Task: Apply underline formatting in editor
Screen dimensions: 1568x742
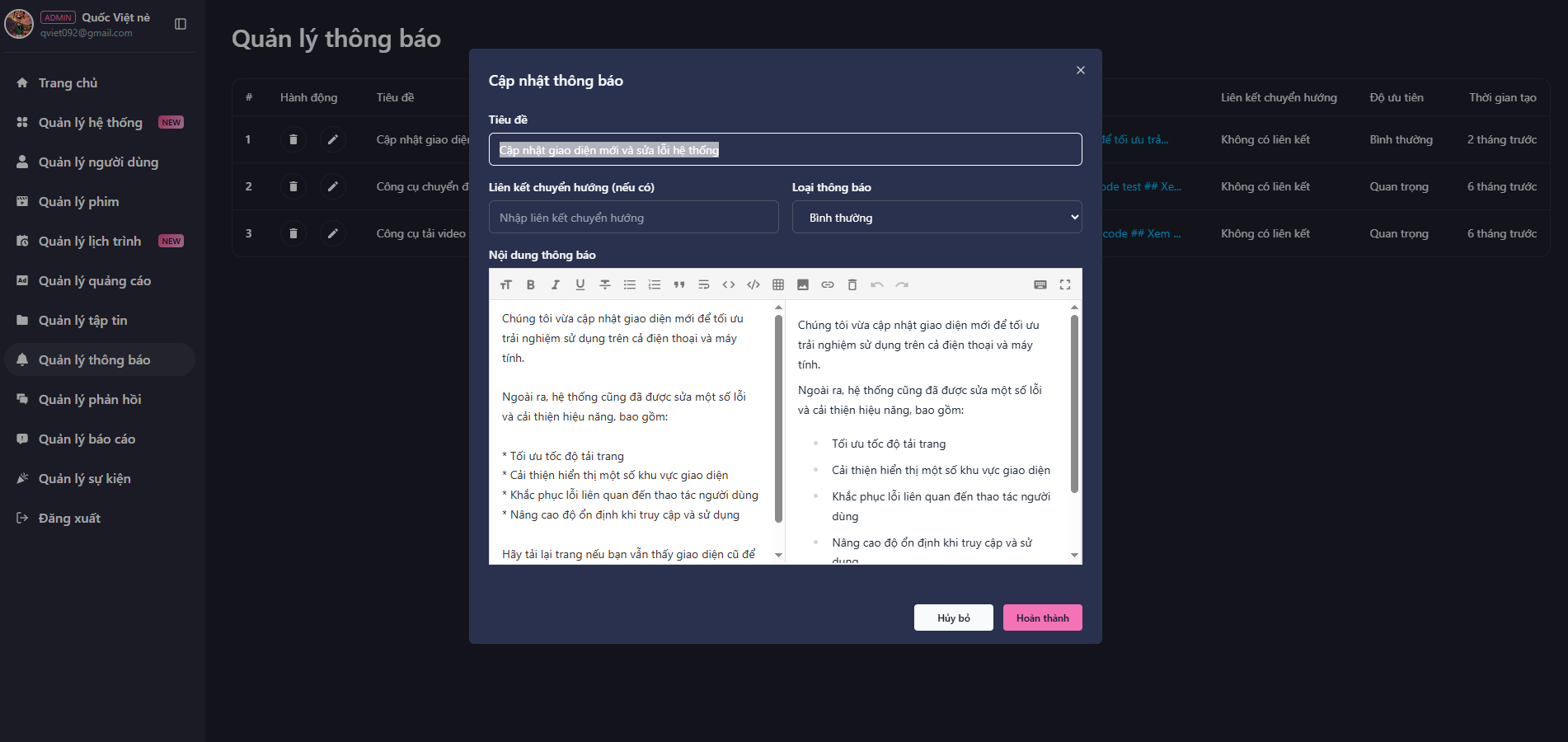Action: pos(580,284)
